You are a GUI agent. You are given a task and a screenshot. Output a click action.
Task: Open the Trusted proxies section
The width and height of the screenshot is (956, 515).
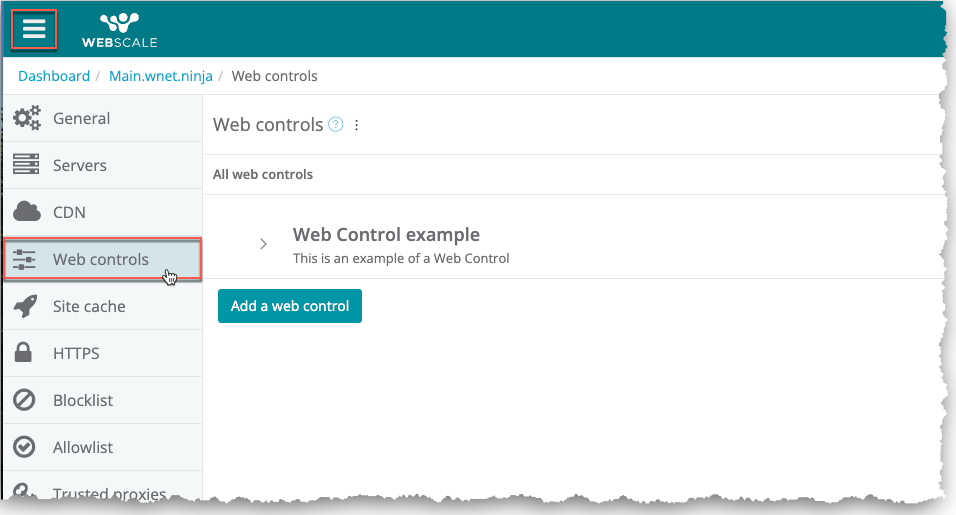110,492
